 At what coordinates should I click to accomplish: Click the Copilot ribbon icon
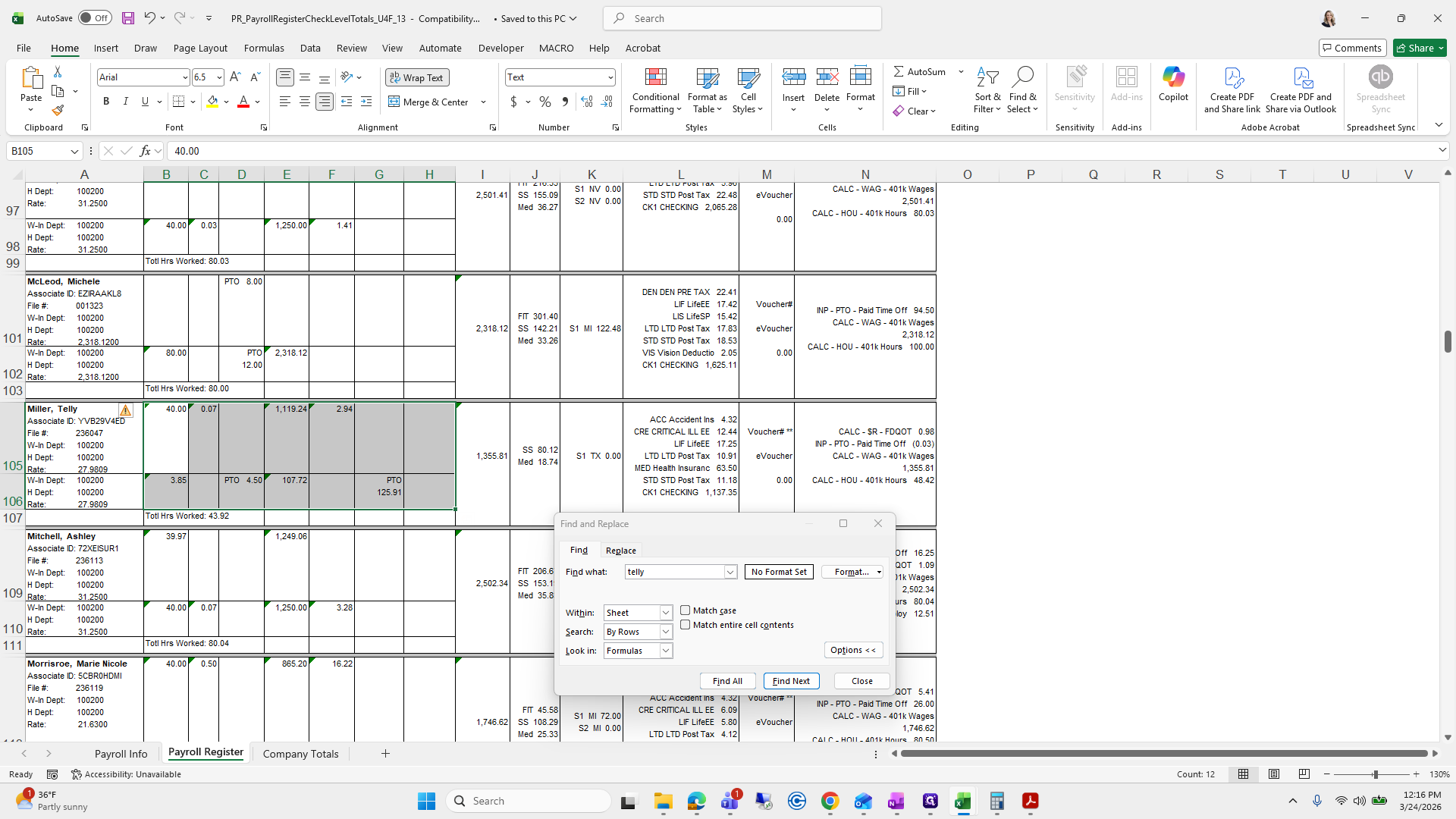click(x=1173, y=83)
